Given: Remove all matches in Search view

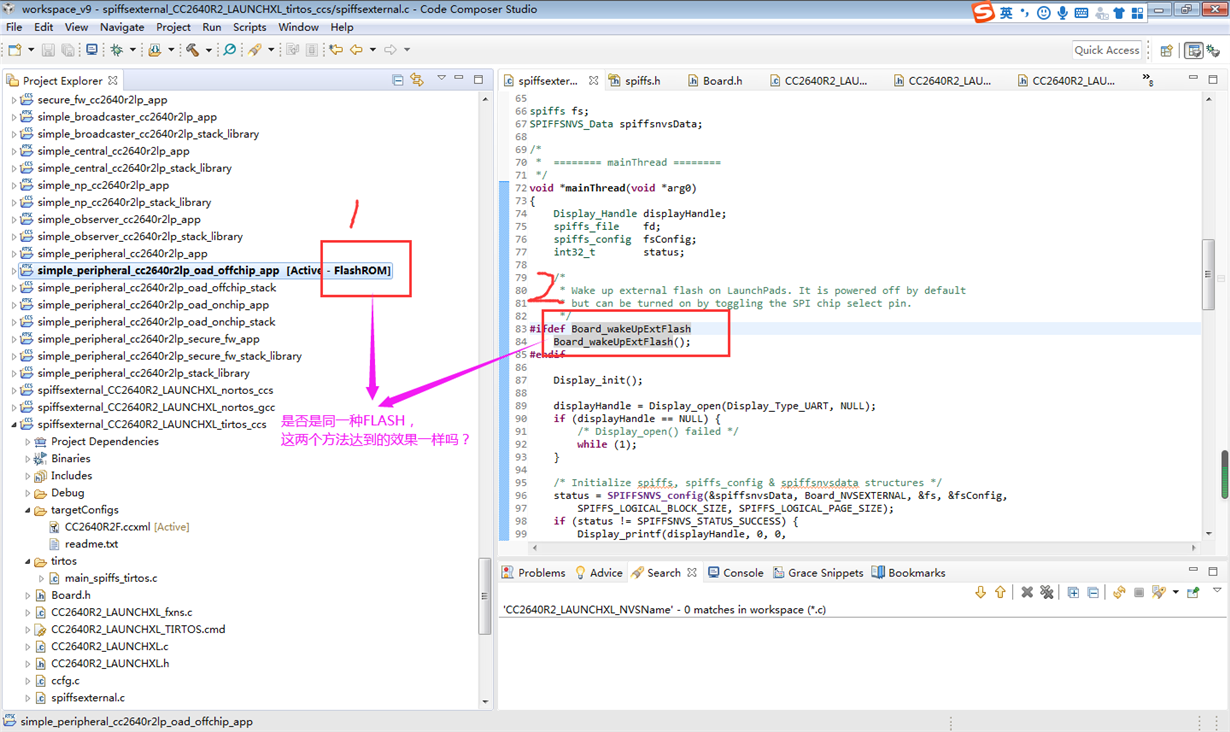Looking at the screenshot, I should (x=1046, y=593).
